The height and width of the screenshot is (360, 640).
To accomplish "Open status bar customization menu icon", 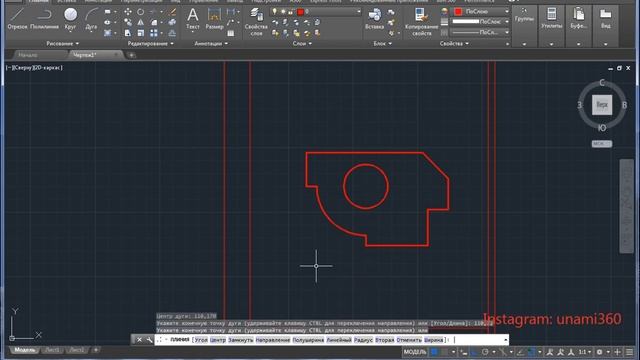I will (629, 352).
